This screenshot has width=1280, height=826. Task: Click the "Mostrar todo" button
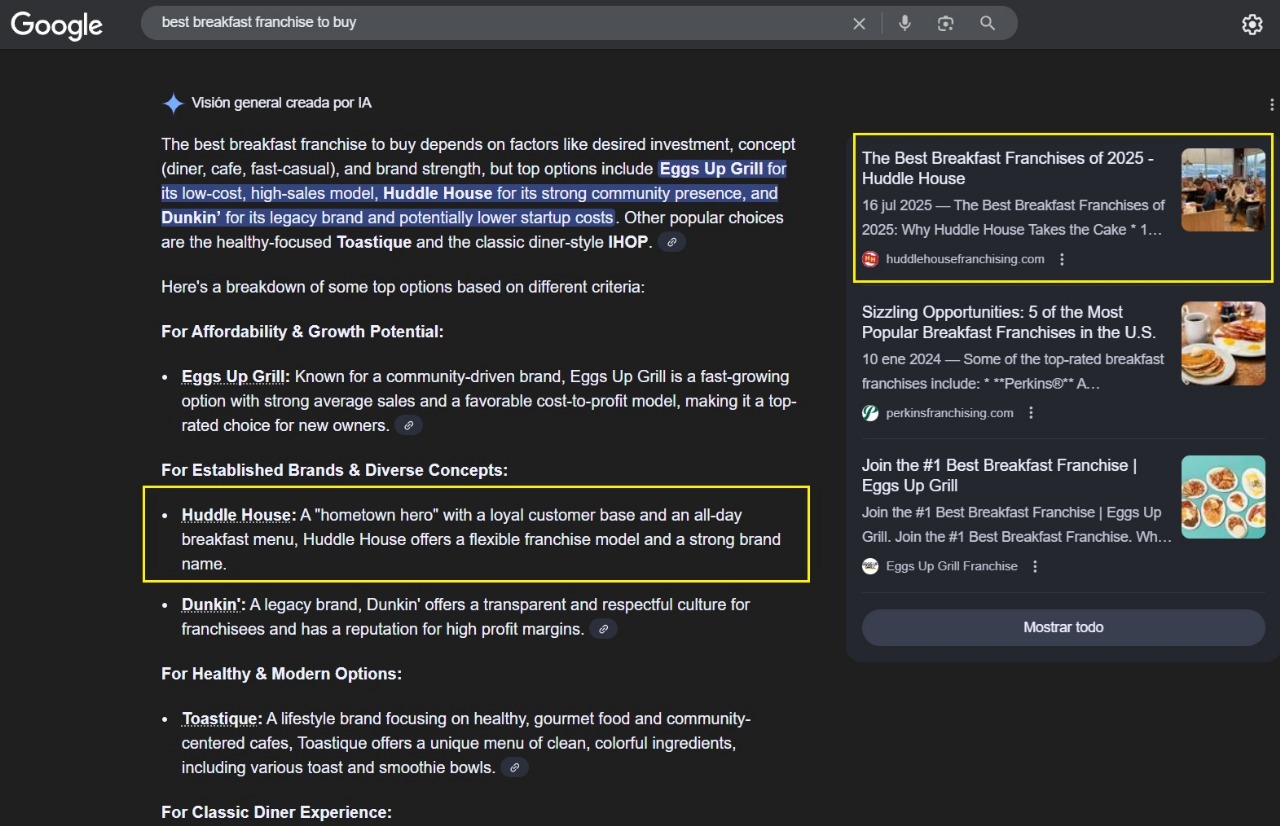point(1063,627)
